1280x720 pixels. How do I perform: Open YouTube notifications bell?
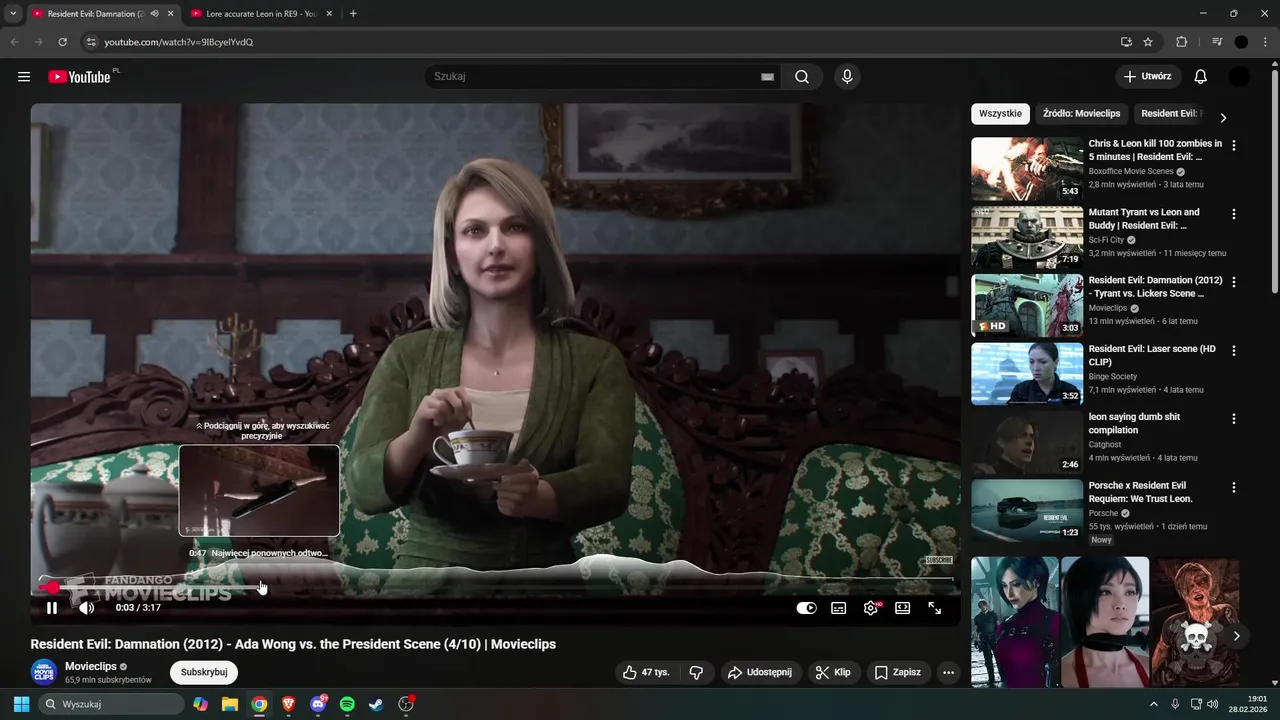1201,77
